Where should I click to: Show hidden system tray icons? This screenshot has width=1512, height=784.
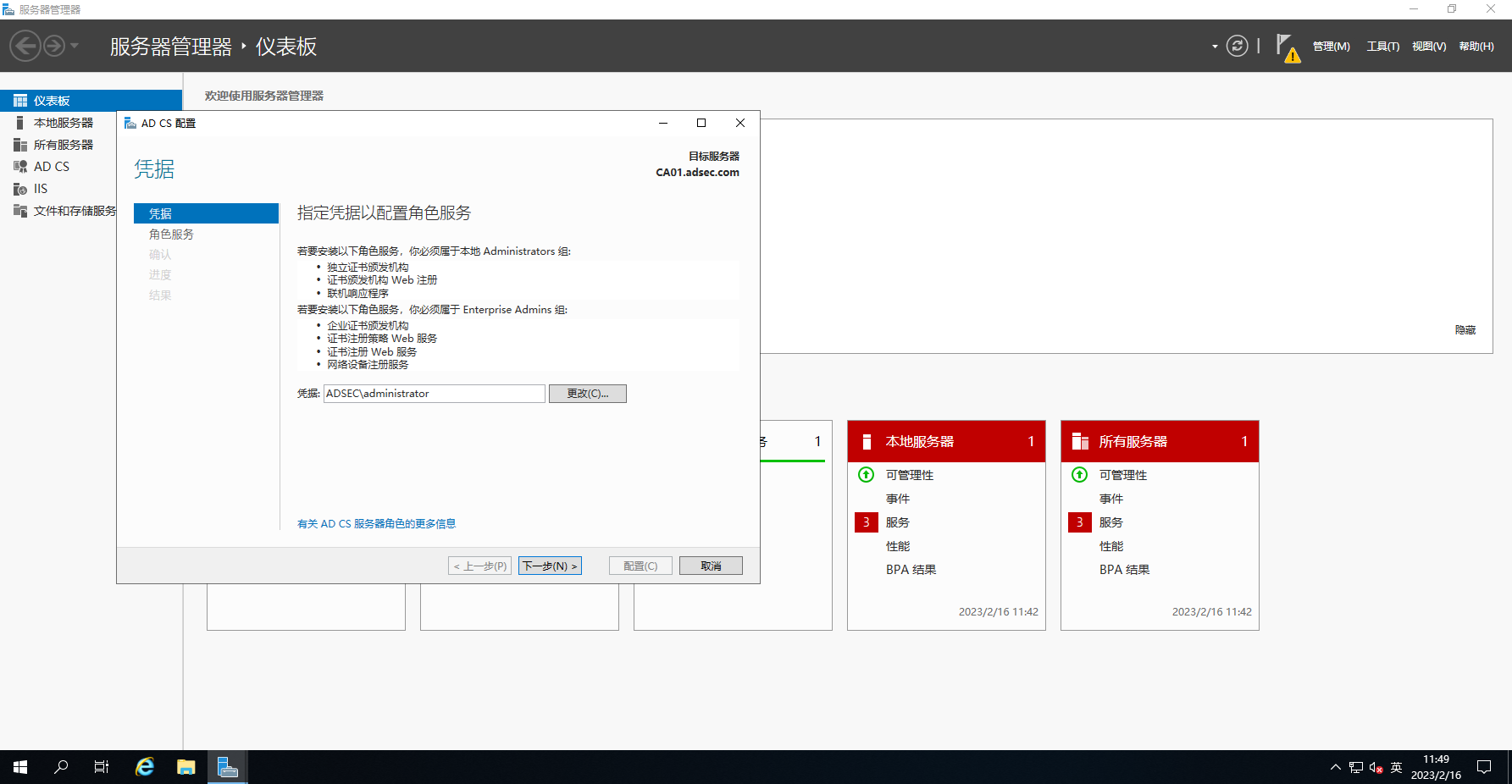click(x=1335, y=767)
